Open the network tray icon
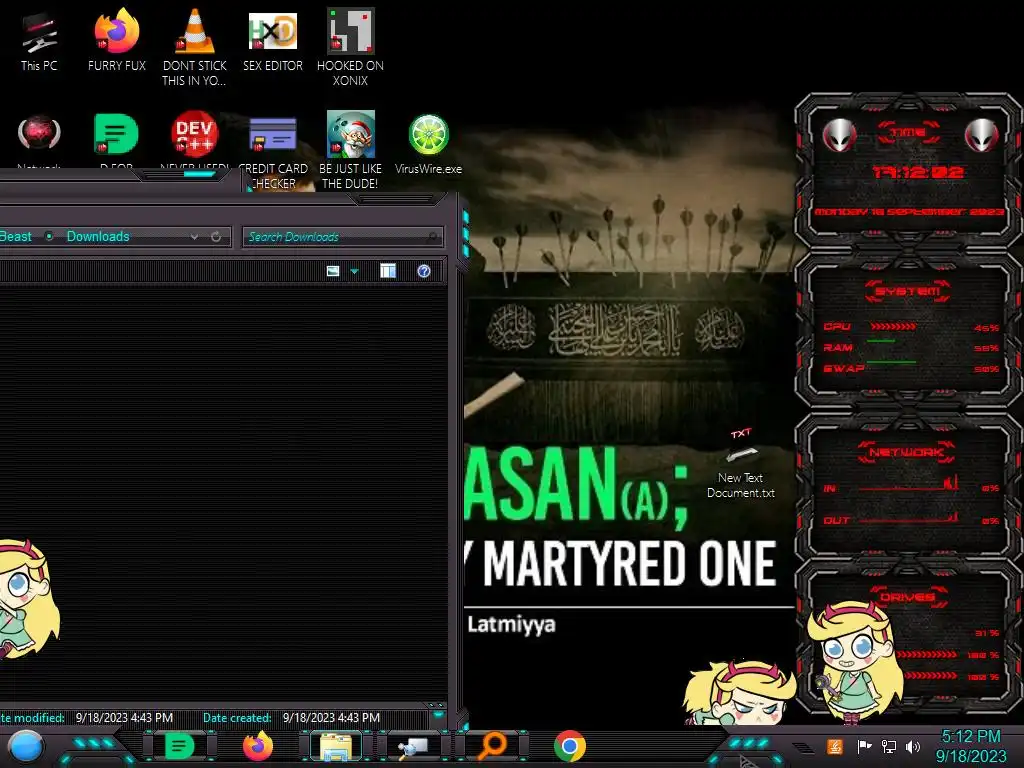This screenshot has width=1024, height=768. tap(888, 746)
